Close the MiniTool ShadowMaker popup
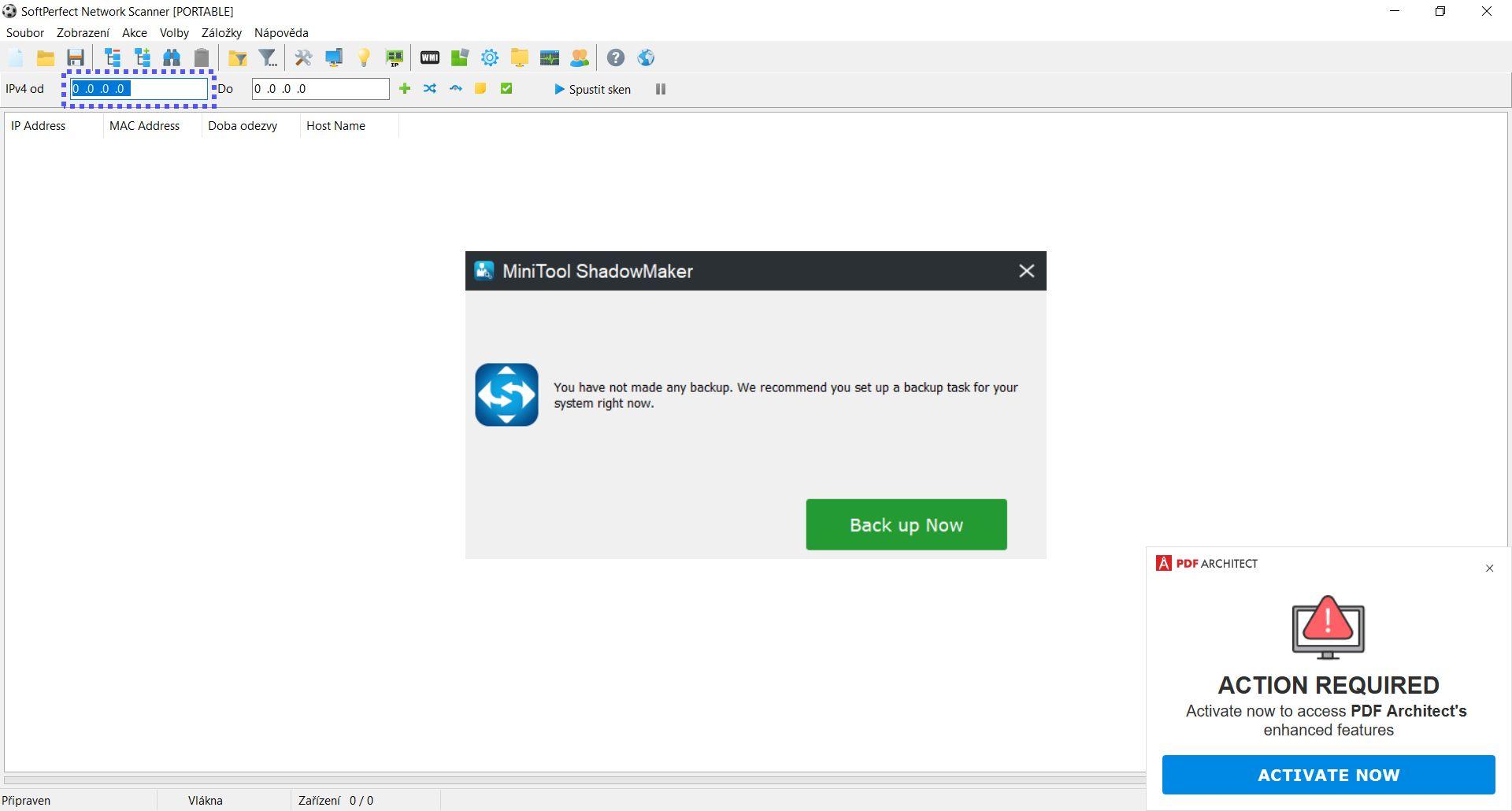Viewport: 1512px width, 811px height. coord(1026,271)
